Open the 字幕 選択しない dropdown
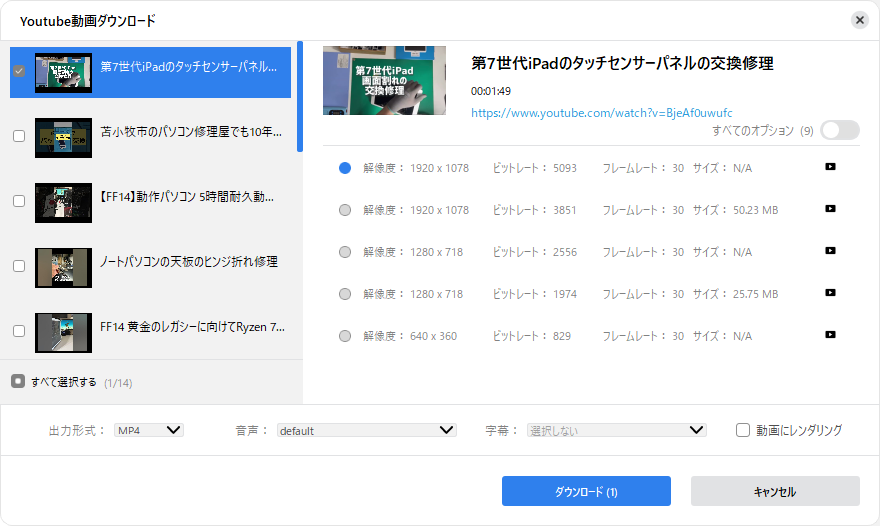880x526 pixels. point(616,430)
